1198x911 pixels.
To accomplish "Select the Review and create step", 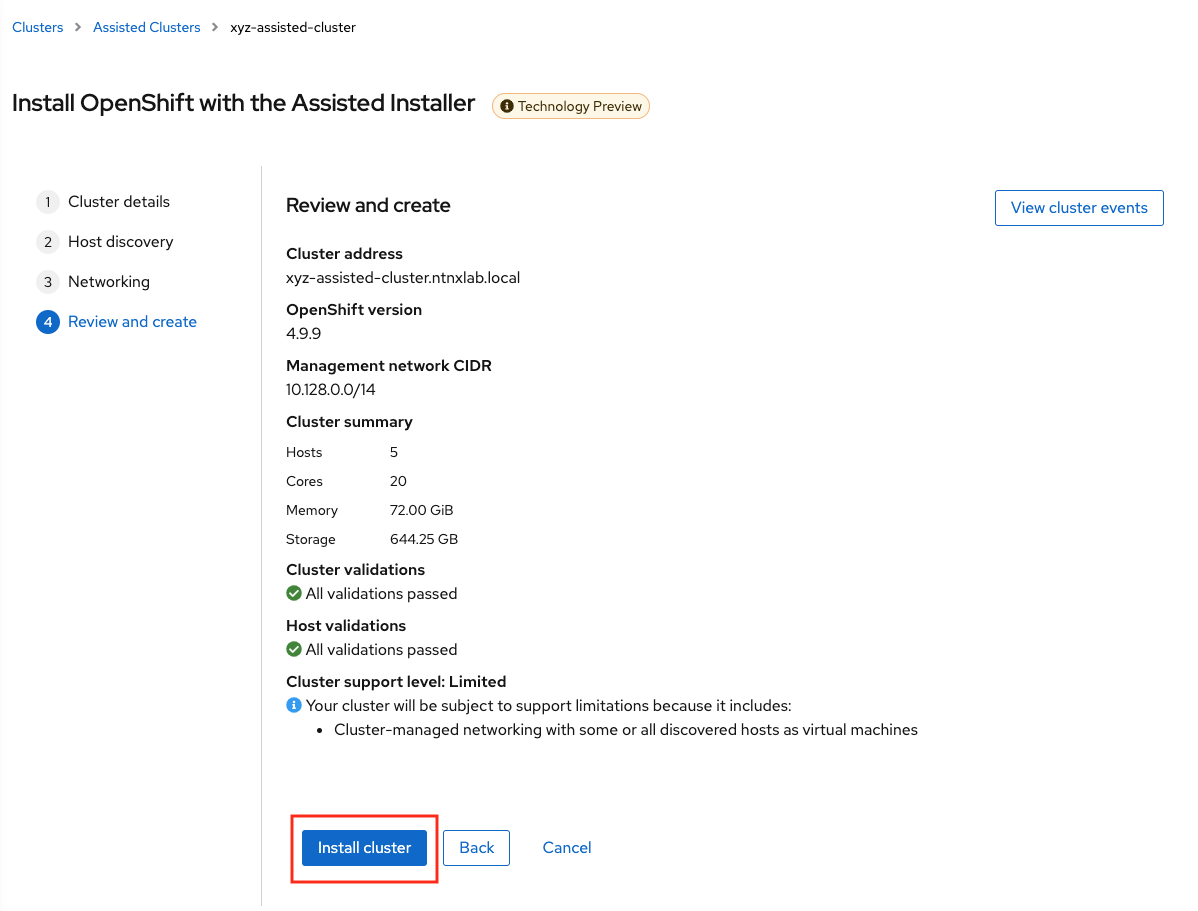I will point(132,322).
